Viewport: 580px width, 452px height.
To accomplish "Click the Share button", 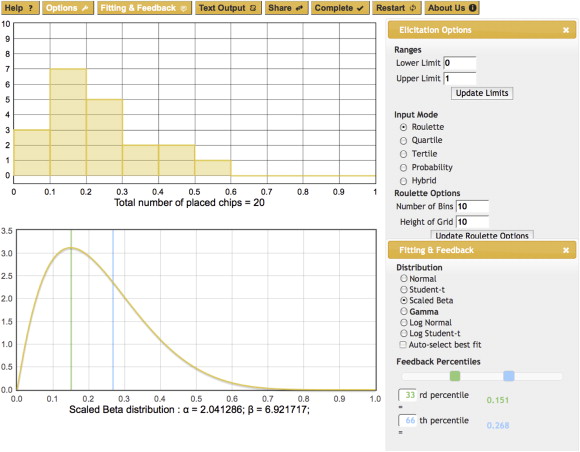I will click(286, 8).
